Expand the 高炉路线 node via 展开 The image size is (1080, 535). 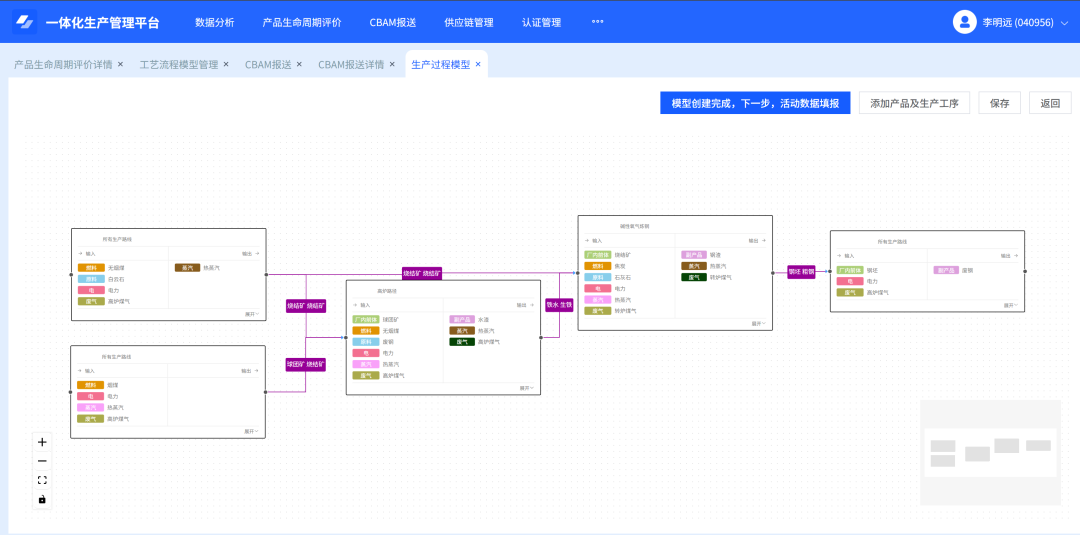(x=527, y=388)
